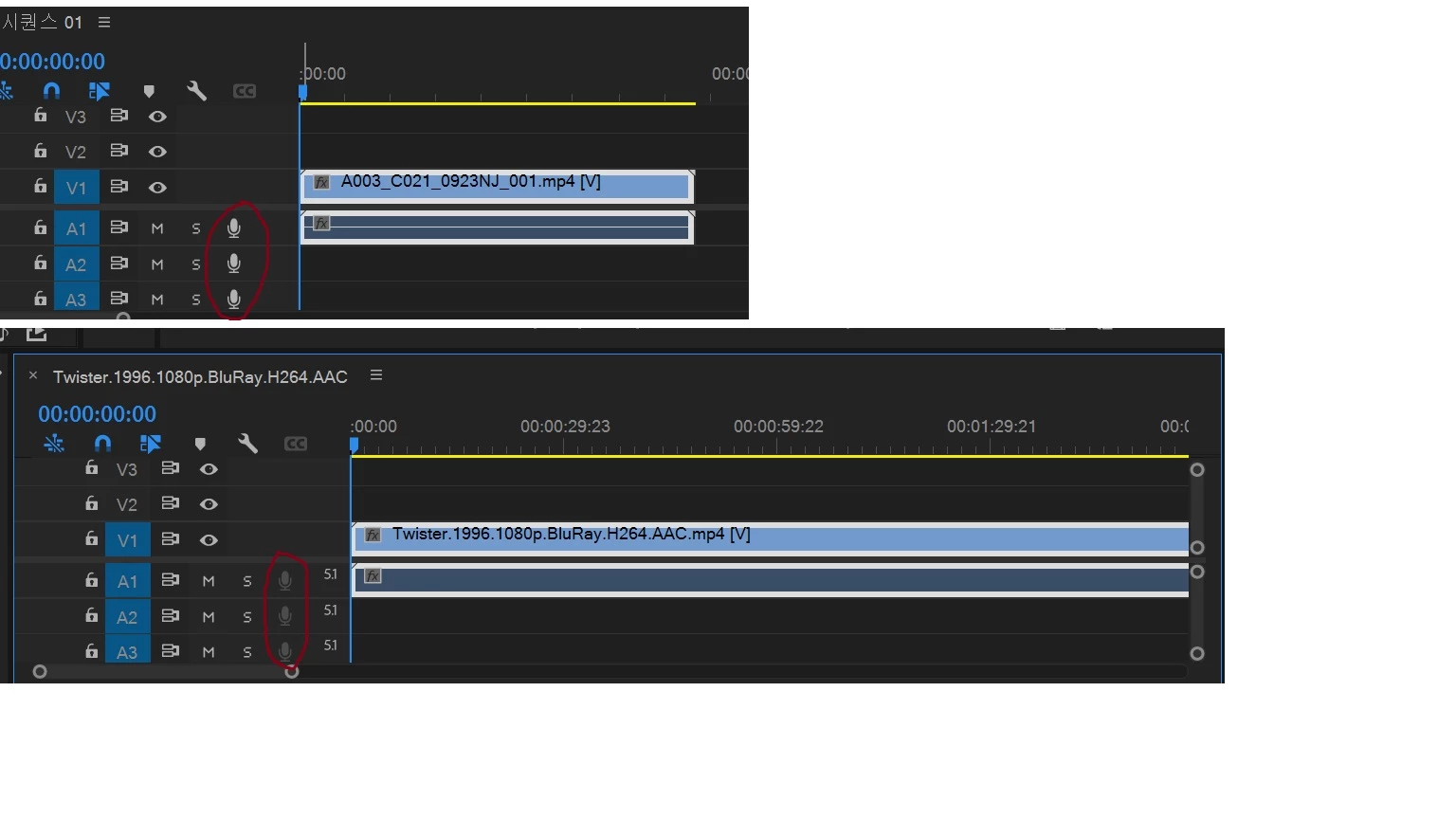This screenshot has height=819, width=1456.
Task: Hide the V2 track output in 시퀀스 01
Action: point(157,152)
